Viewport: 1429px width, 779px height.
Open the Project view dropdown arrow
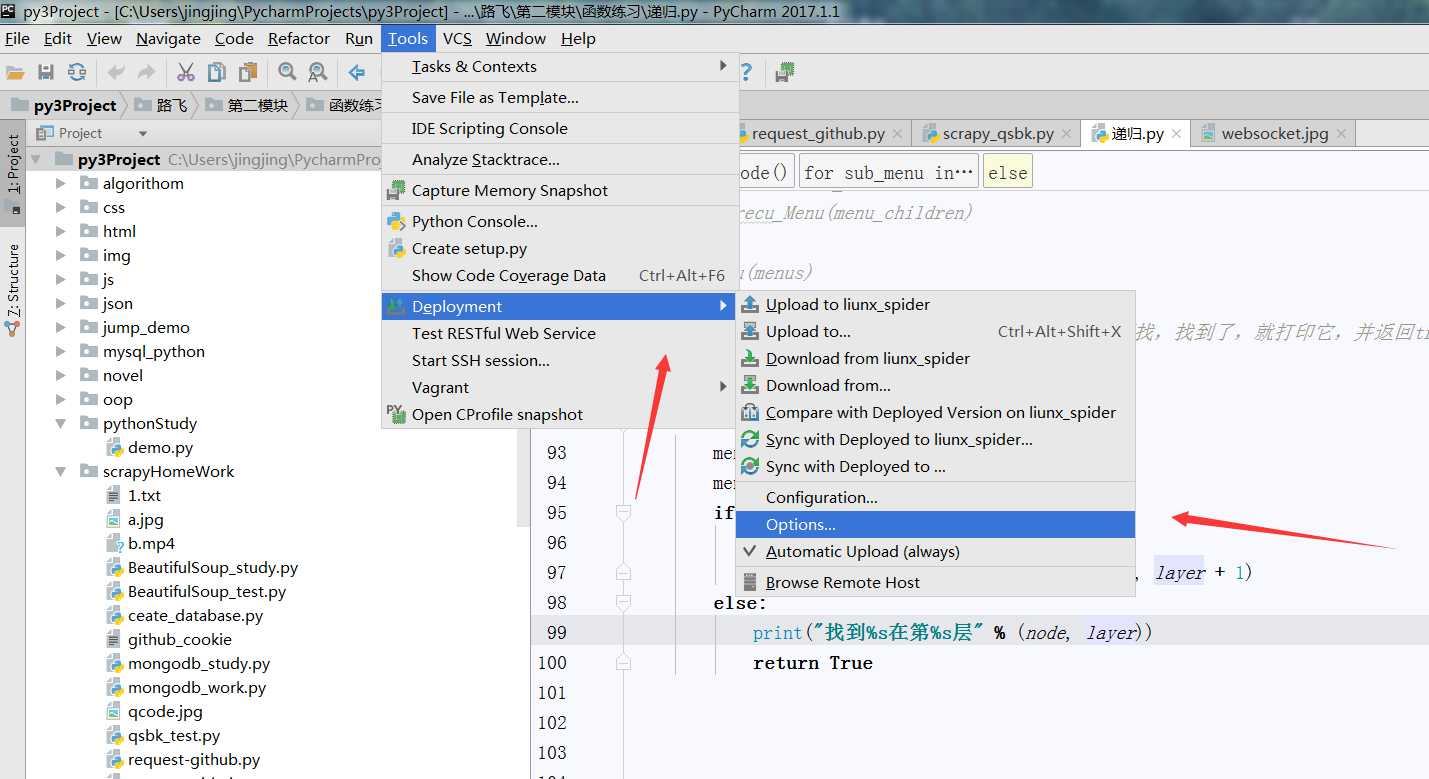143,133
